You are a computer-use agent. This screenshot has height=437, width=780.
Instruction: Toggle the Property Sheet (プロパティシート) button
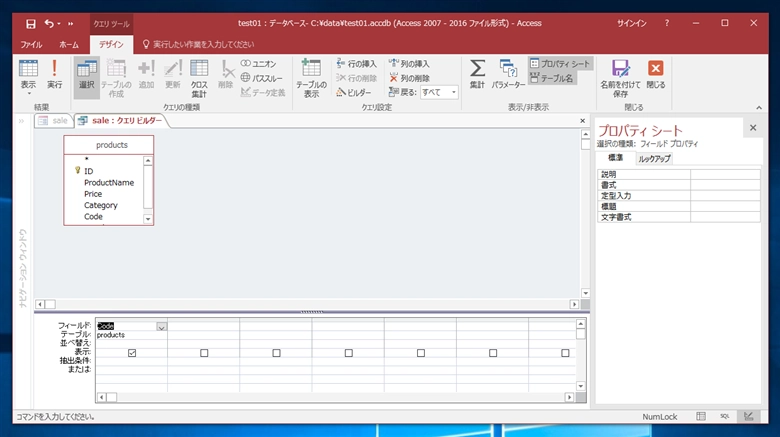560,64
